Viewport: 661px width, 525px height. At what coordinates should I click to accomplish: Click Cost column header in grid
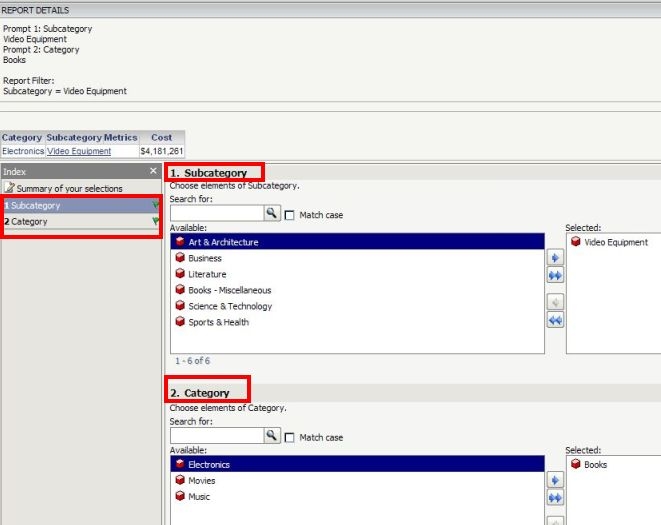pos(161,137)
